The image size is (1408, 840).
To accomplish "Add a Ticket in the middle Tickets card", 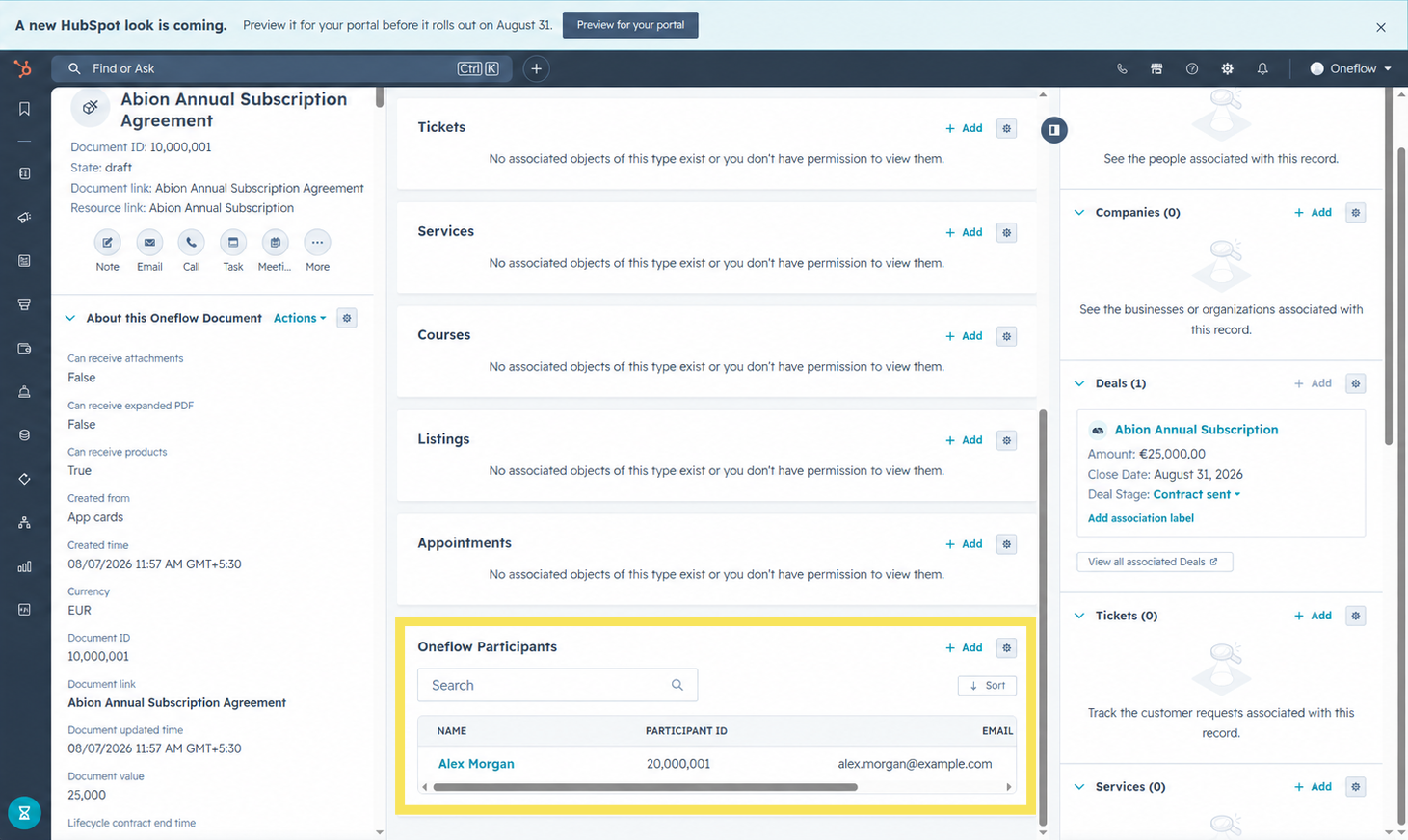I will click(x=964, y=128).
